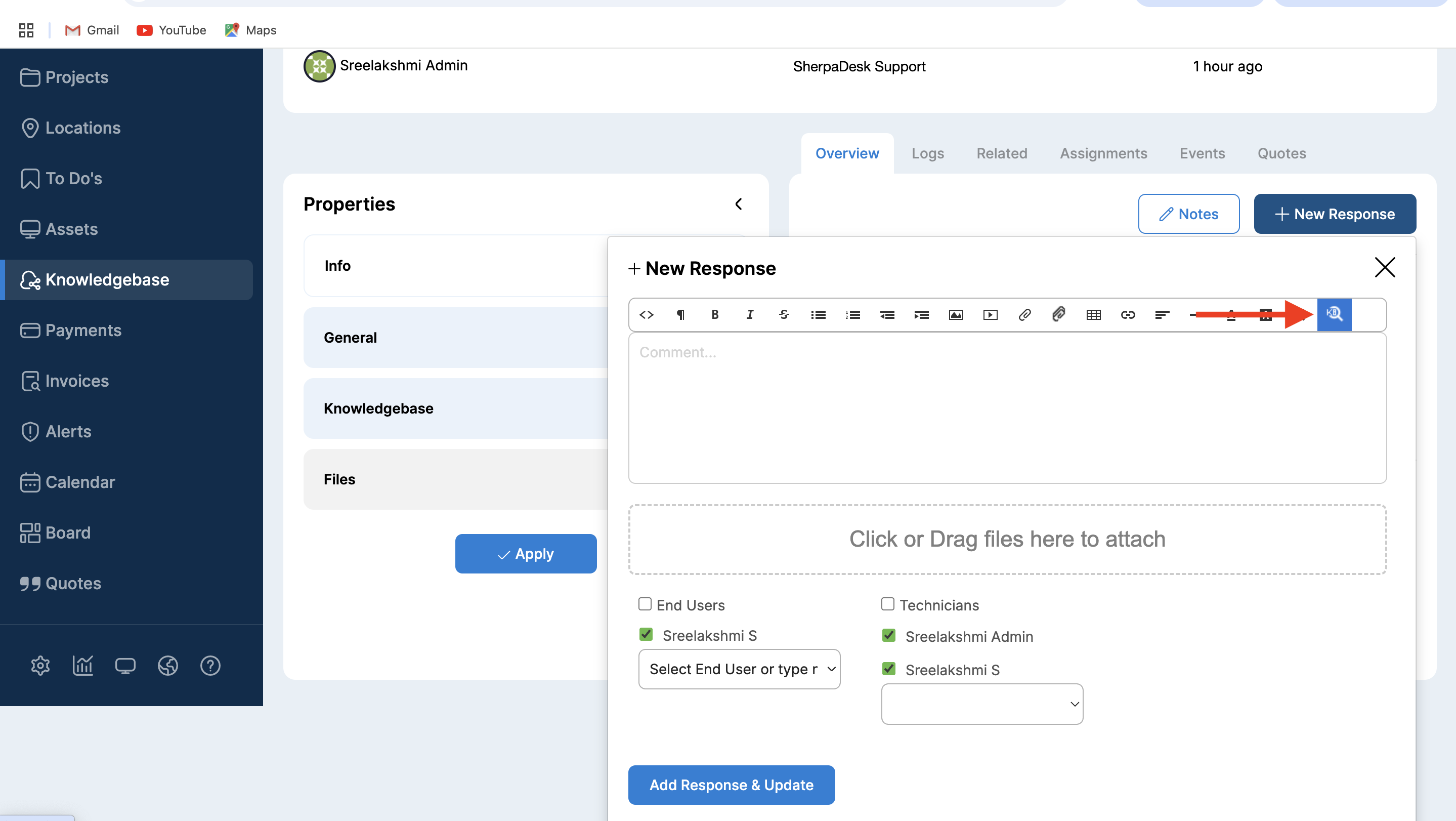1456x821 pixels.
Task: Apply italic formatting in editor toolbar
Action: (x=749, y=314)
